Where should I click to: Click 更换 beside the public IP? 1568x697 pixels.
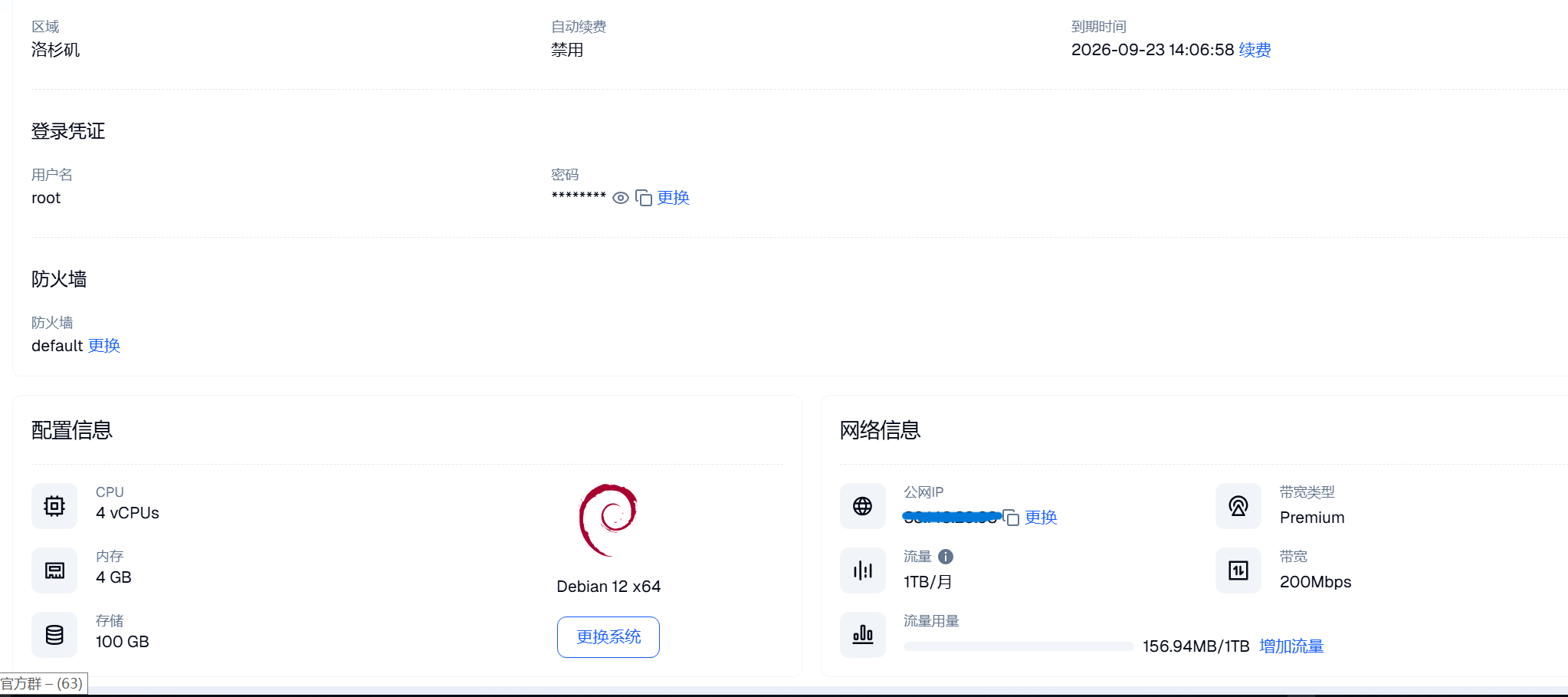(x=1041, y=518)
